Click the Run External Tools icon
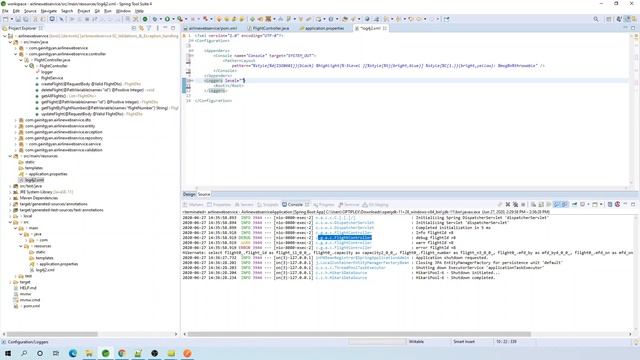The width and height of the screenshot is (640, 360). pyautogui.click(x=180, y=19)
